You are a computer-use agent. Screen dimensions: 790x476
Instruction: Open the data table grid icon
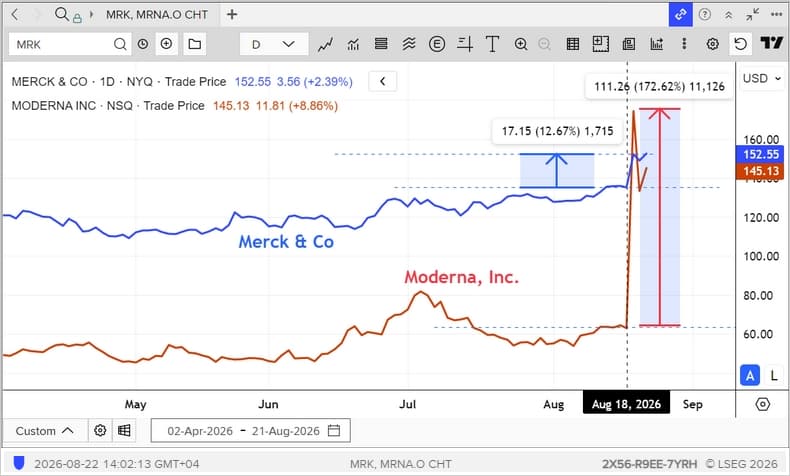pyautogui.click(x=572, y=44)
